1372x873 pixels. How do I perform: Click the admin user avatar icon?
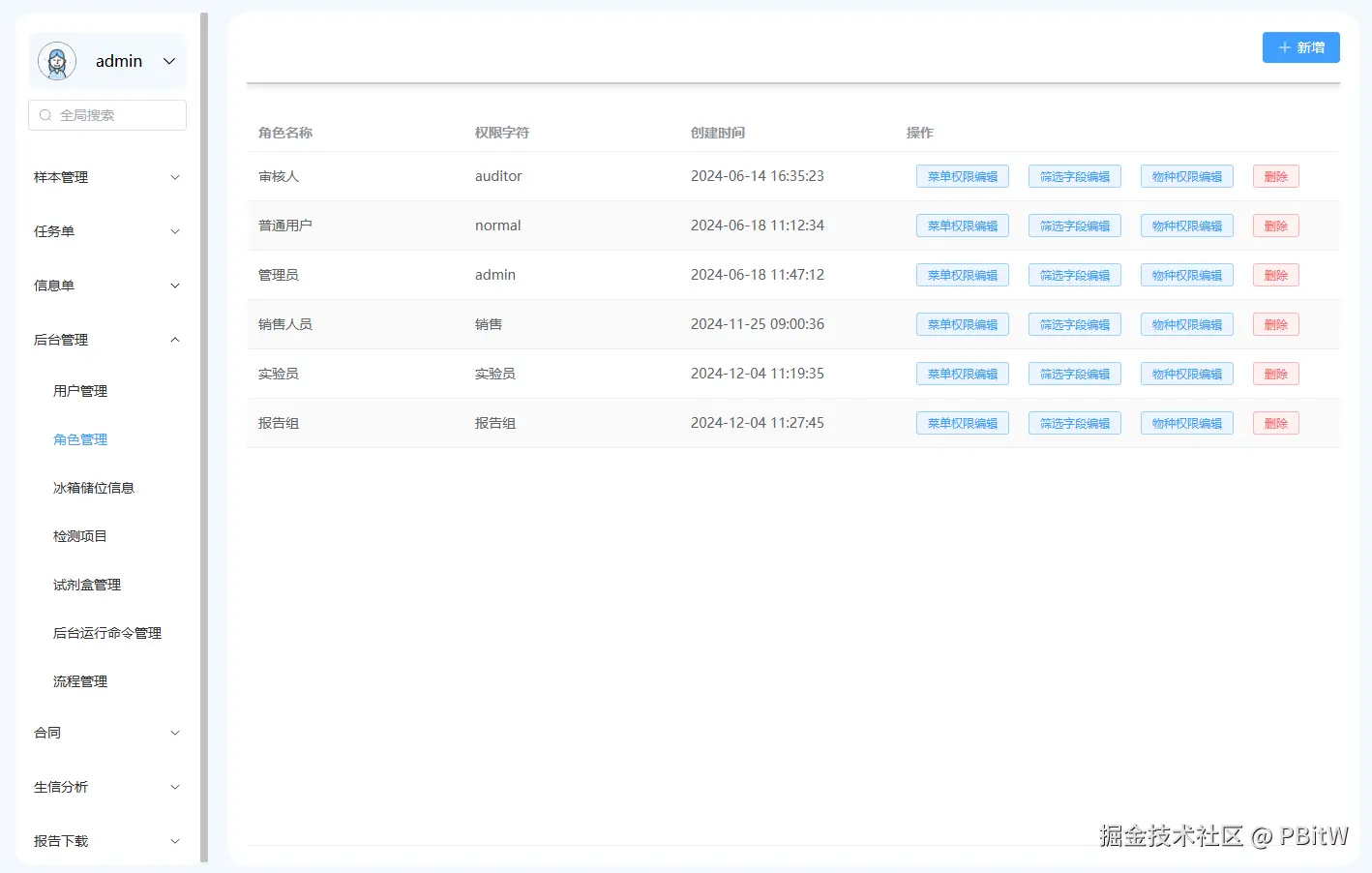pos(57,61)
